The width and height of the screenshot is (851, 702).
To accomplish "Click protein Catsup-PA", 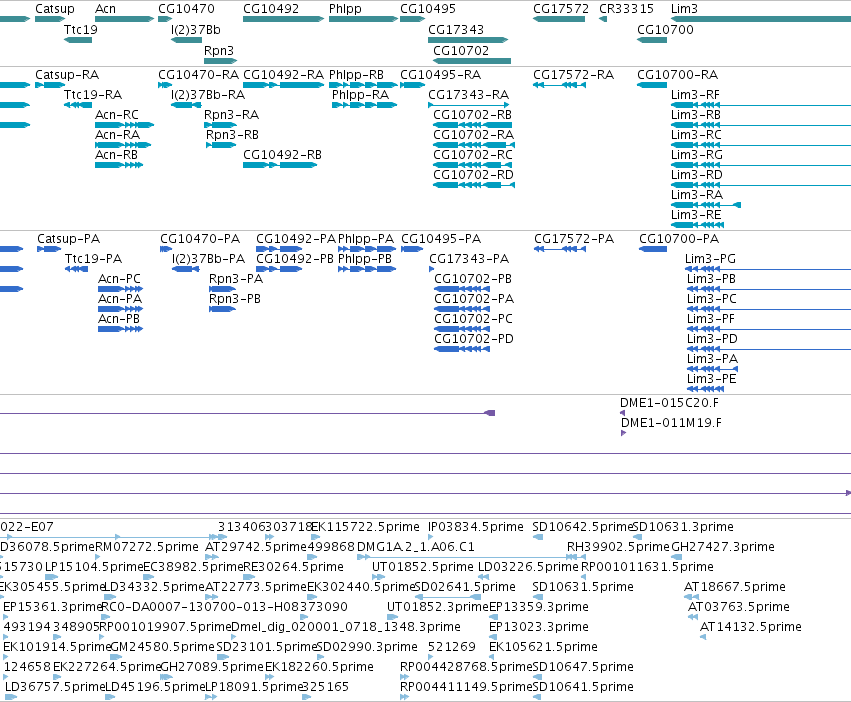I will pyautogui.click(x=49, y=249).
